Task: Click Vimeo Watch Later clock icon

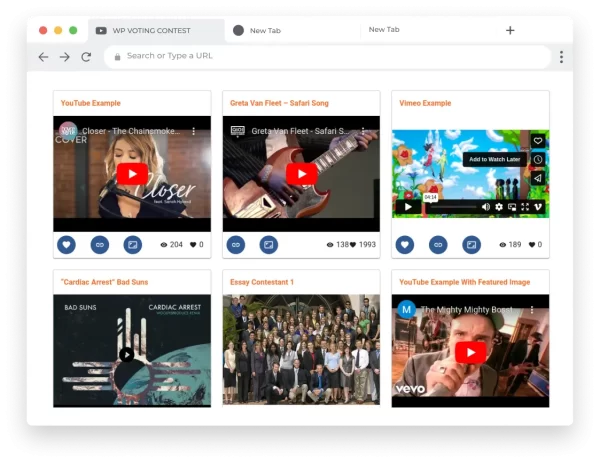Action: (x=538, y=159)
